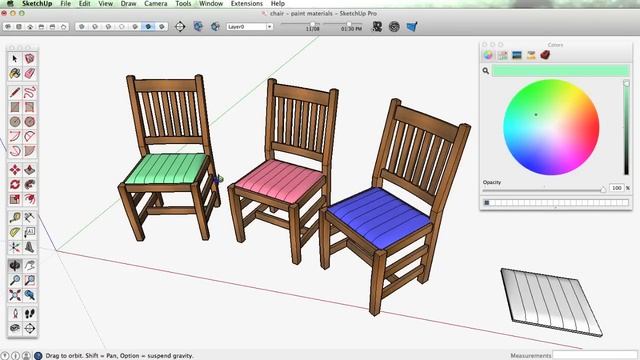The height and width of the screenshot is (360, 640).
Task: Open the Camera menu
Action: coord(156,4)
